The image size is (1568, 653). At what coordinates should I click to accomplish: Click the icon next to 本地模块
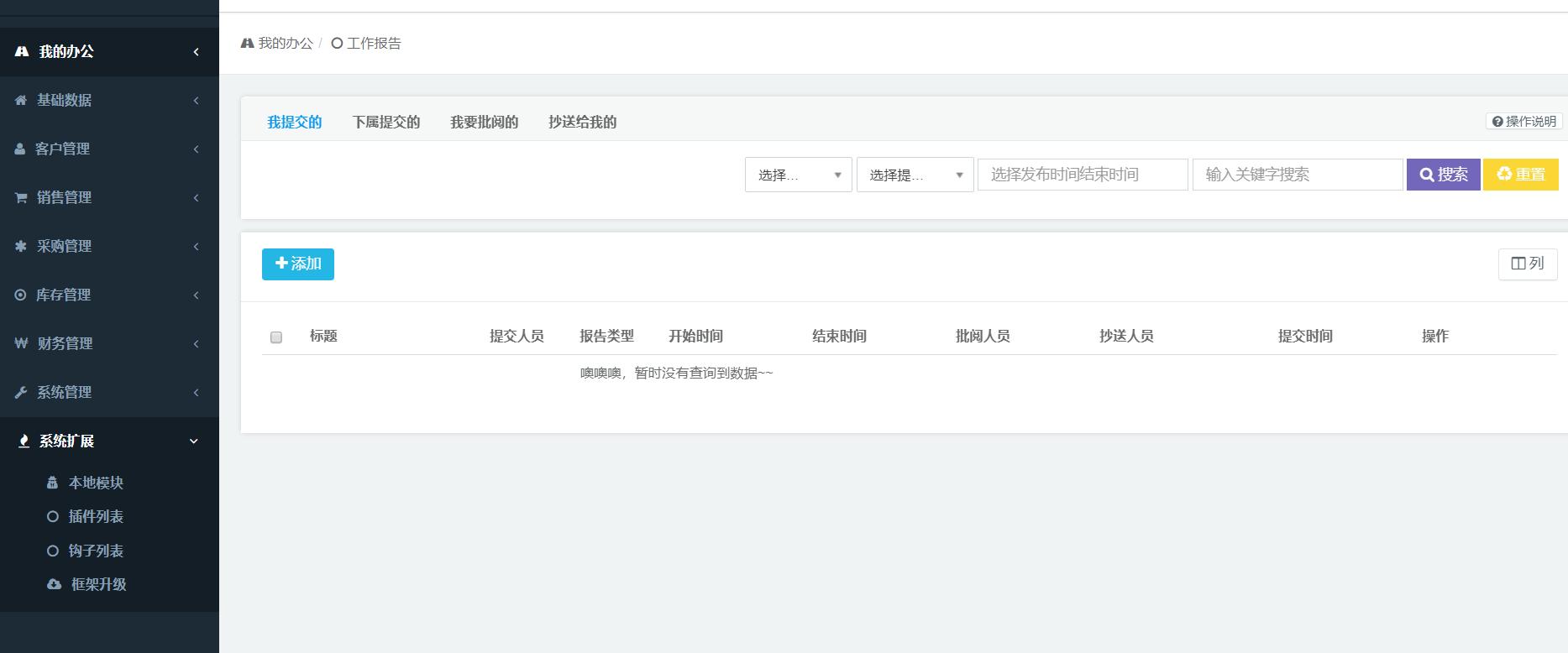pyautogui.click(x=52, y=483)
